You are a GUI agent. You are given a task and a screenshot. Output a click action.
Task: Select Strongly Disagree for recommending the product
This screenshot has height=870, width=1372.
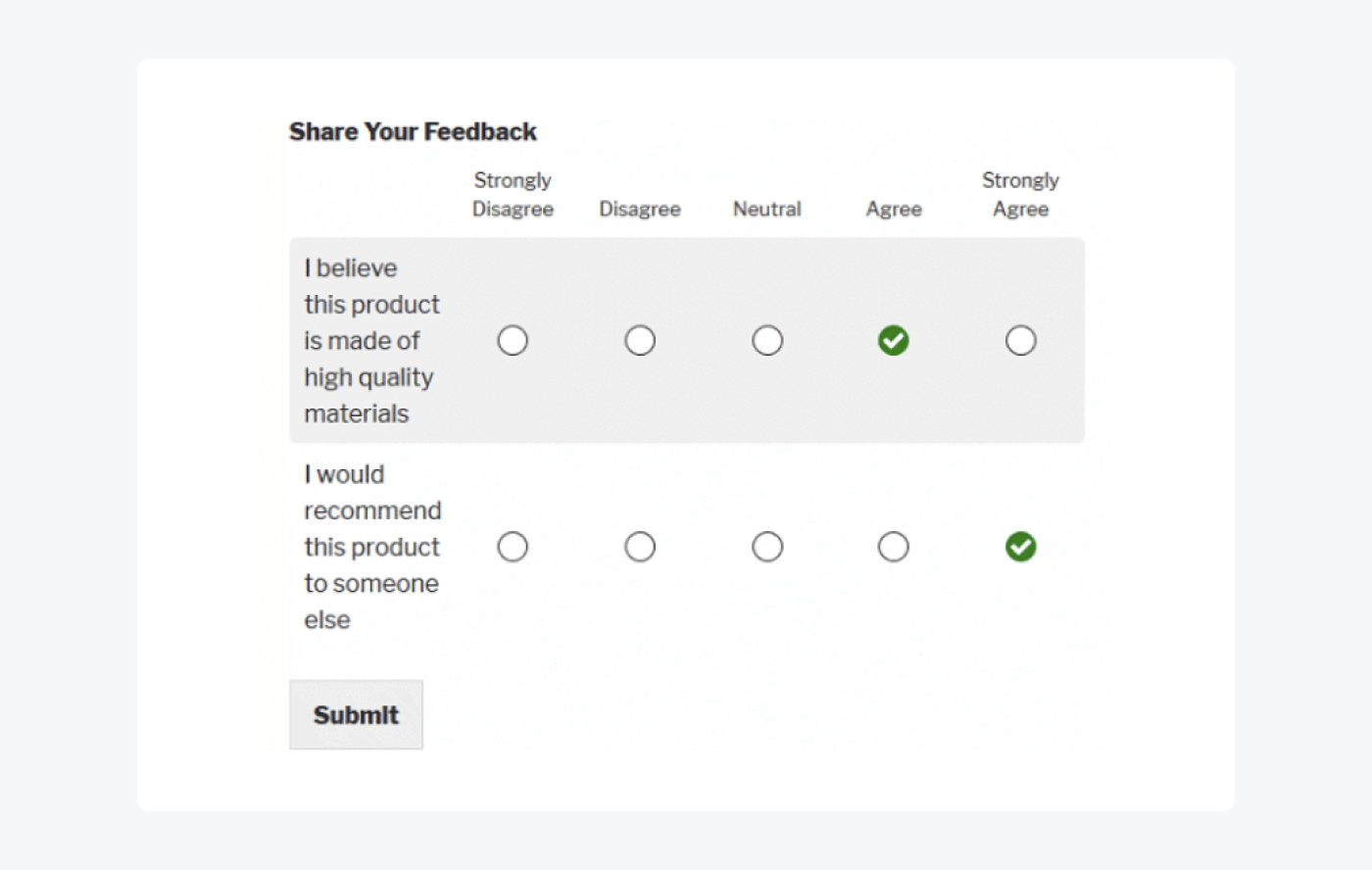click(513, 547)
